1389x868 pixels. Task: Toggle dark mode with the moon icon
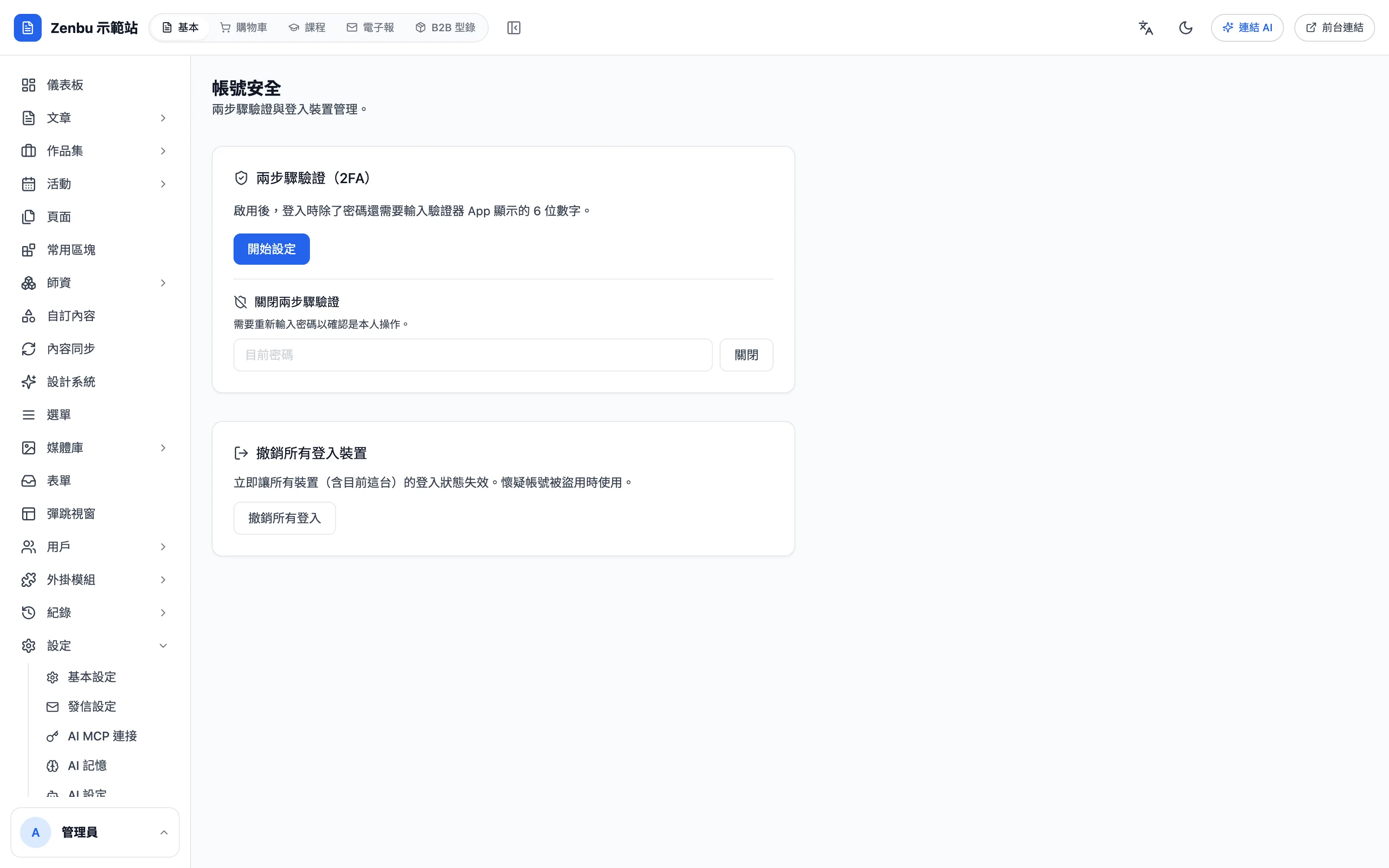pyautogui.click(x=1186, y=27)
